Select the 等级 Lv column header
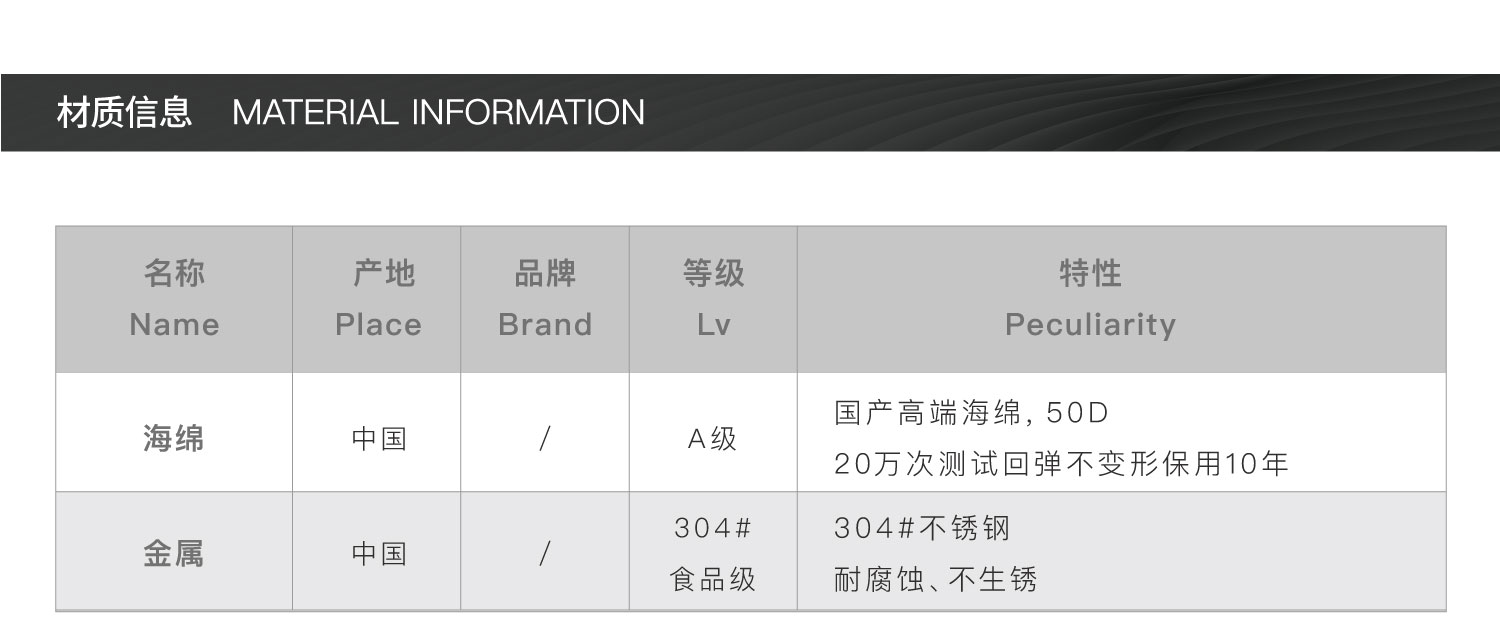This screenshot has width=1500, height=619. click(713, 298)
